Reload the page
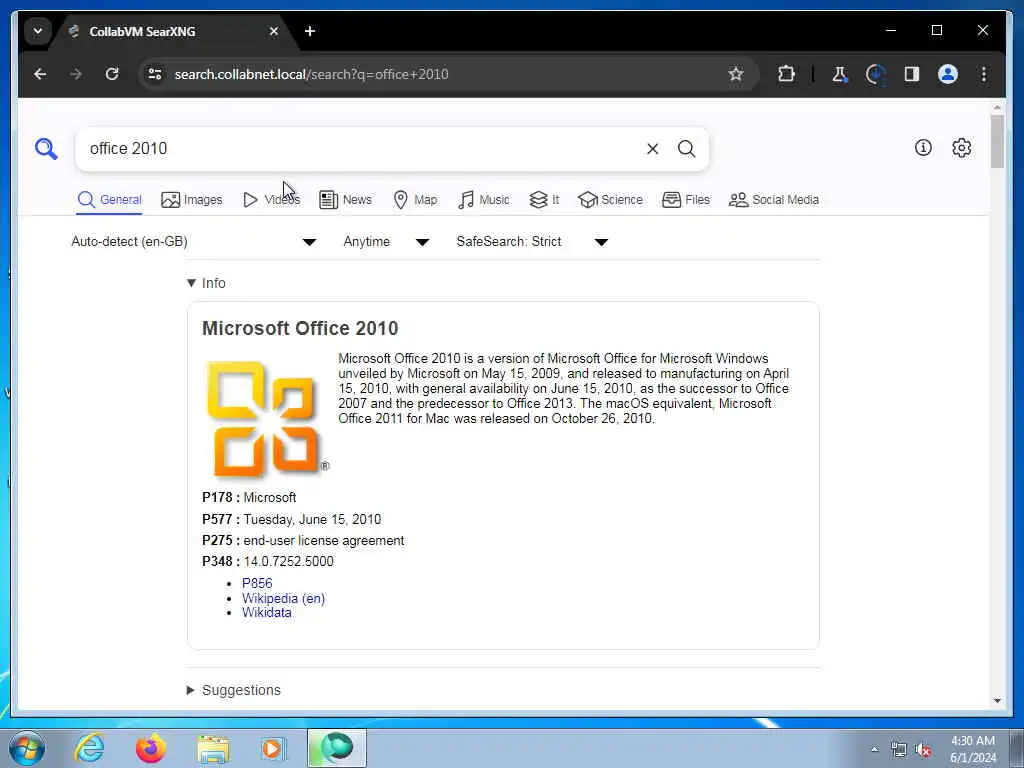Image resolution: width=1024 pixels, height=768 pixels. click(x=112, y=74)
